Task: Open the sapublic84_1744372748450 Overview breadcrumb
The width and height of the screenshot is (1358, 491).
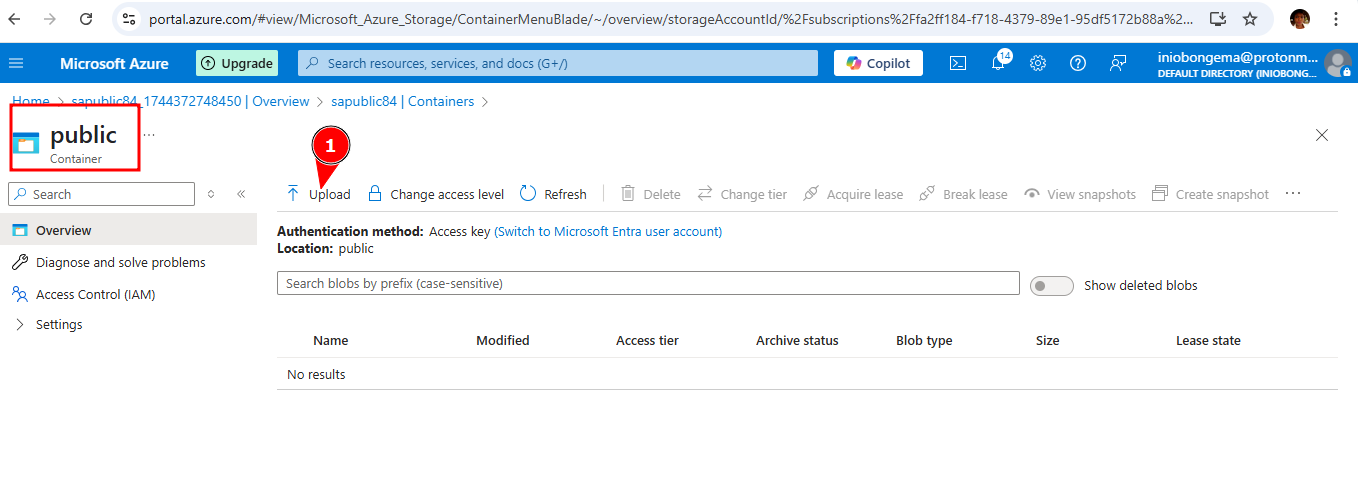Action: [190, 101]
